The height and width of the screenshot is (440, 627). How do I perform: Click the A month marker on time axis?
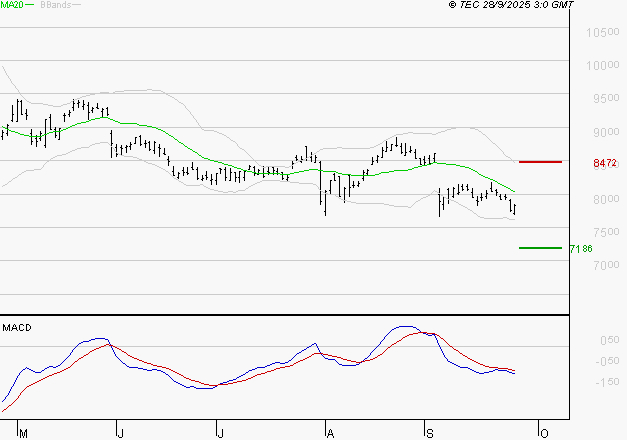click(x=330, y=434)
